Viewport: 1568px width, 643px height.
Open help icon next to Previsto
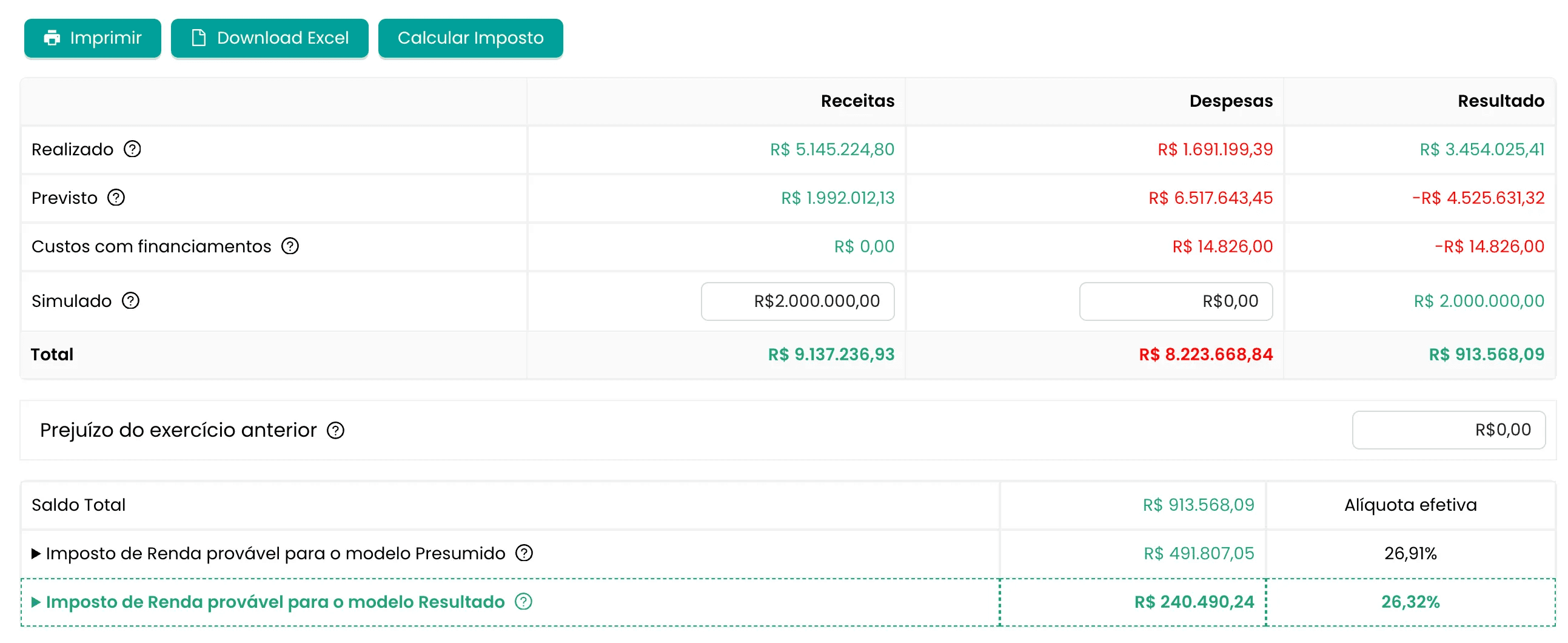[116, 198]
